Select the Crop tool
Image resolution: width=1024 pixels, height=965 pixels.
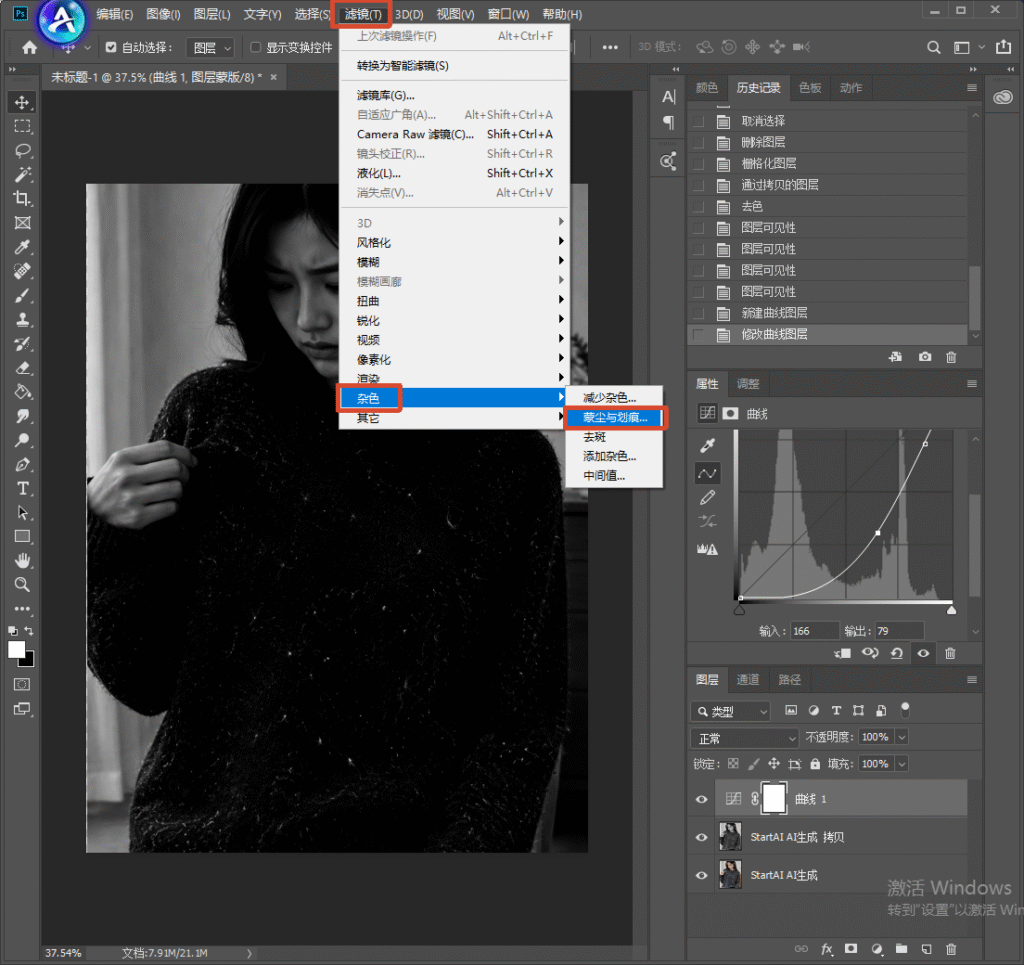22,199
